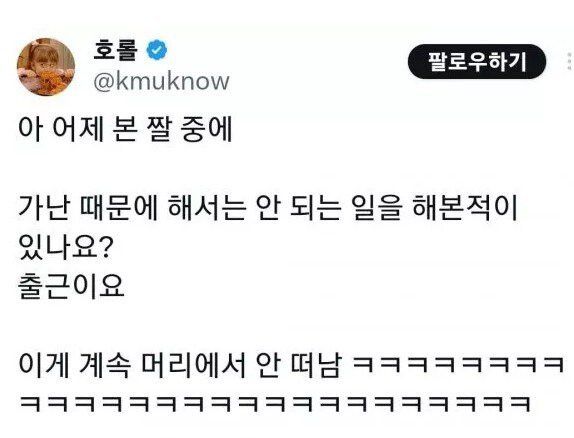
Task: Follow the account with 팔로우하기 button
Action: [x=477, y=62]
